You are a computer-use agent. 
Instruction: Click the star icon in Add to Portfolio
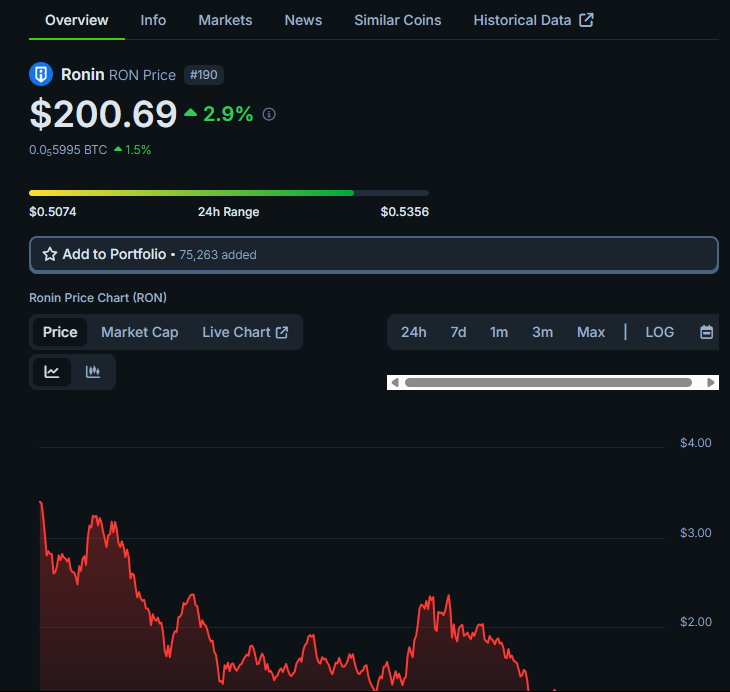(x=50, y=254)
